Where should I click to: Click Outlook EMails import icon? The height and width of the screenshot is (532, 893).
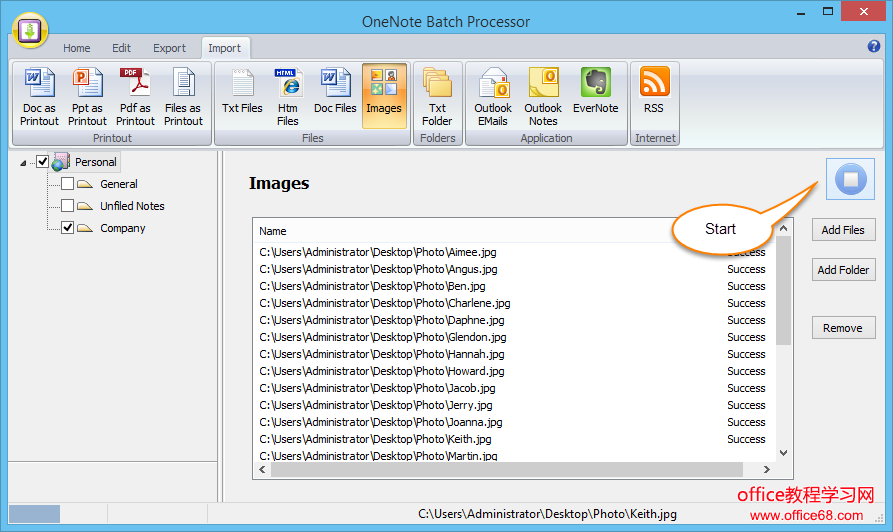pos(493,97)
